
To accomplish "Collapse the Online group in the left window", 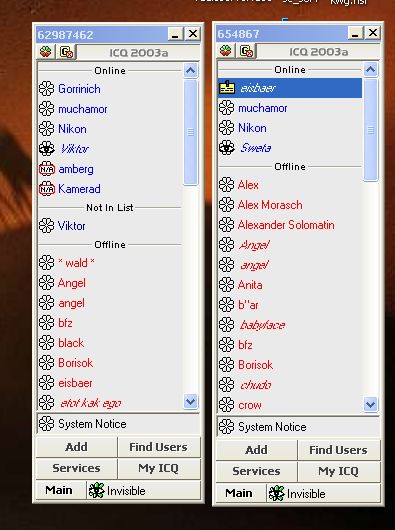I will [110, 71].
